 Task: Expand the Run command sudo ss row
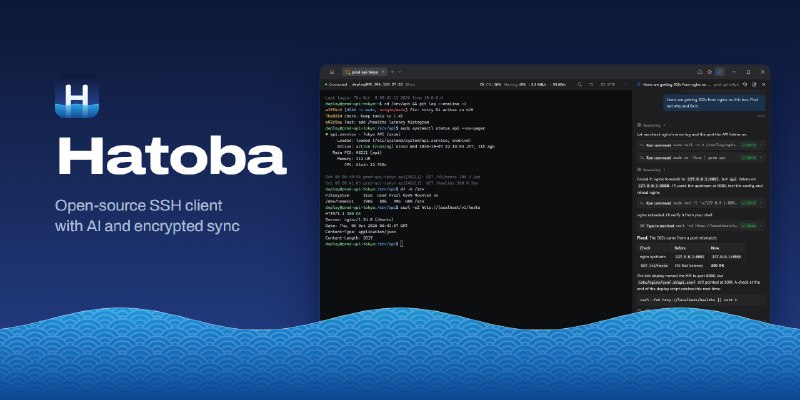point(702,158)
